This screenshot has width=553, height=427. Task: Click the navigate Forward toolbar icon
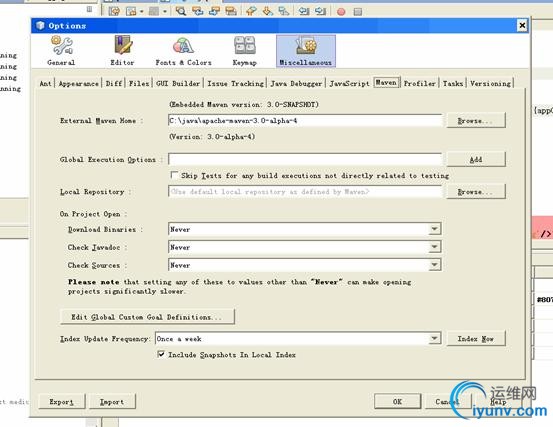point(154,11)
